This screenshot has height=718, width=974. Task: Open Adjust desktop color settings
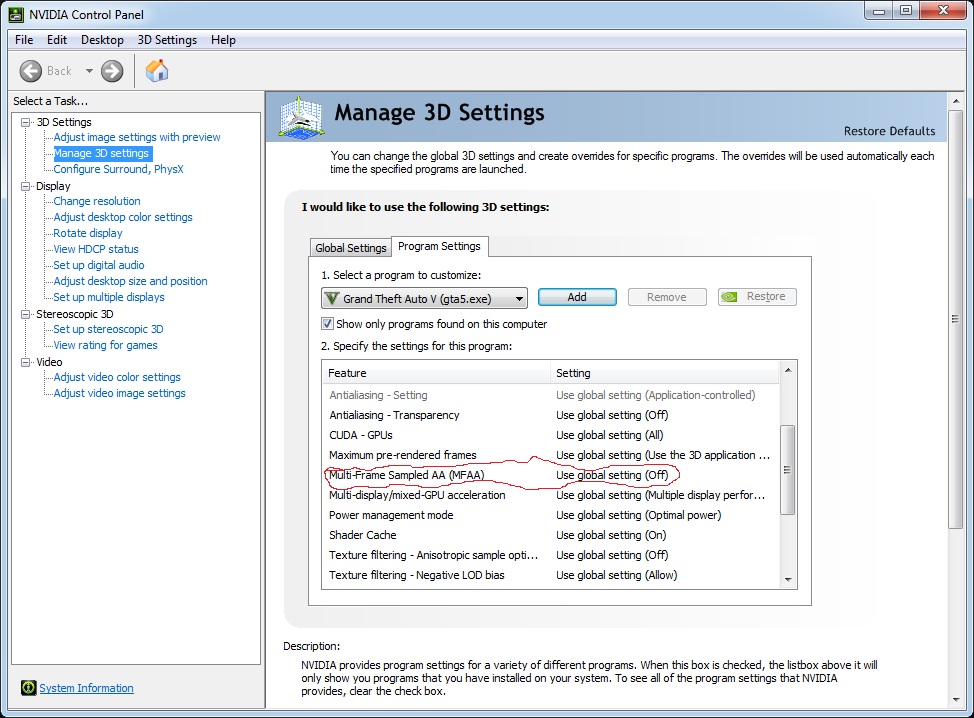point(123,217)
